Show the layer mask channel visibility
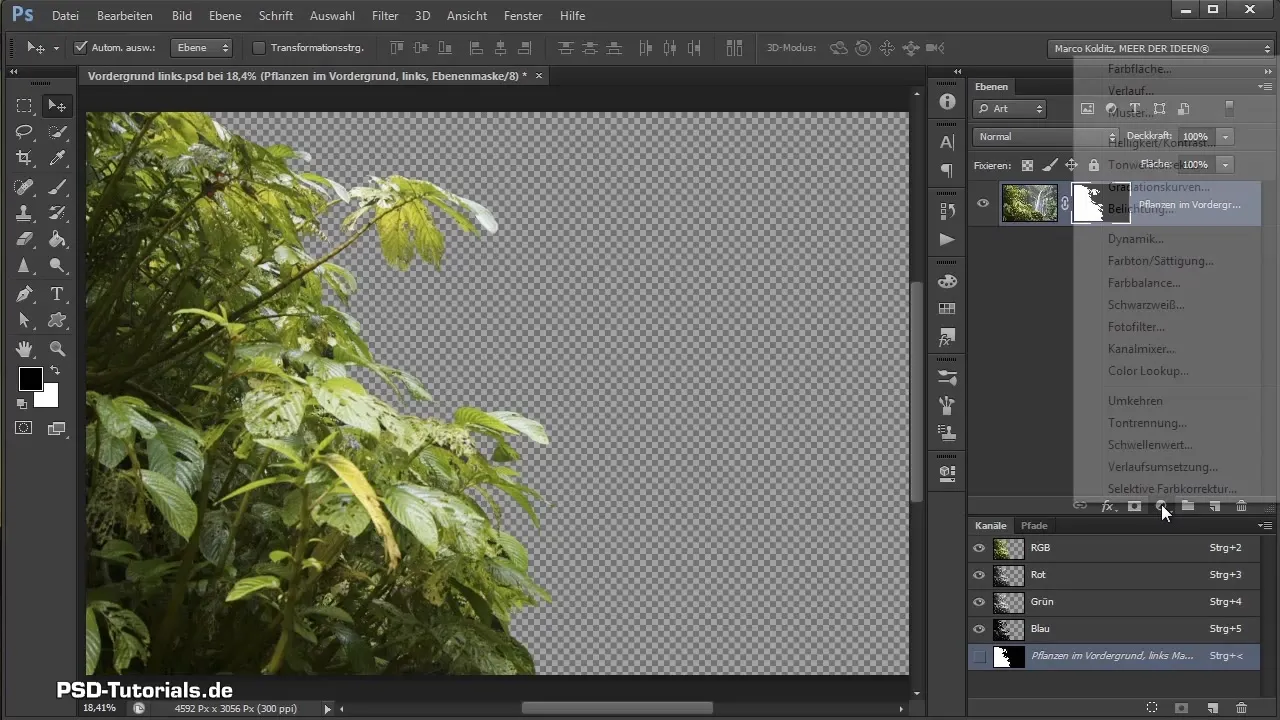This screenshot has height=720, width=1280. pos(979,656)
